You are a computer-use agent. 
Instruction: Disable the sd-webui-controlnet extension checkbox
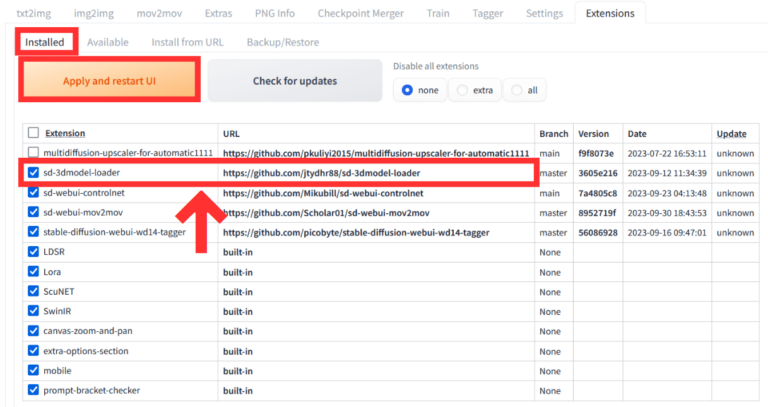click(x=34, y=192)
